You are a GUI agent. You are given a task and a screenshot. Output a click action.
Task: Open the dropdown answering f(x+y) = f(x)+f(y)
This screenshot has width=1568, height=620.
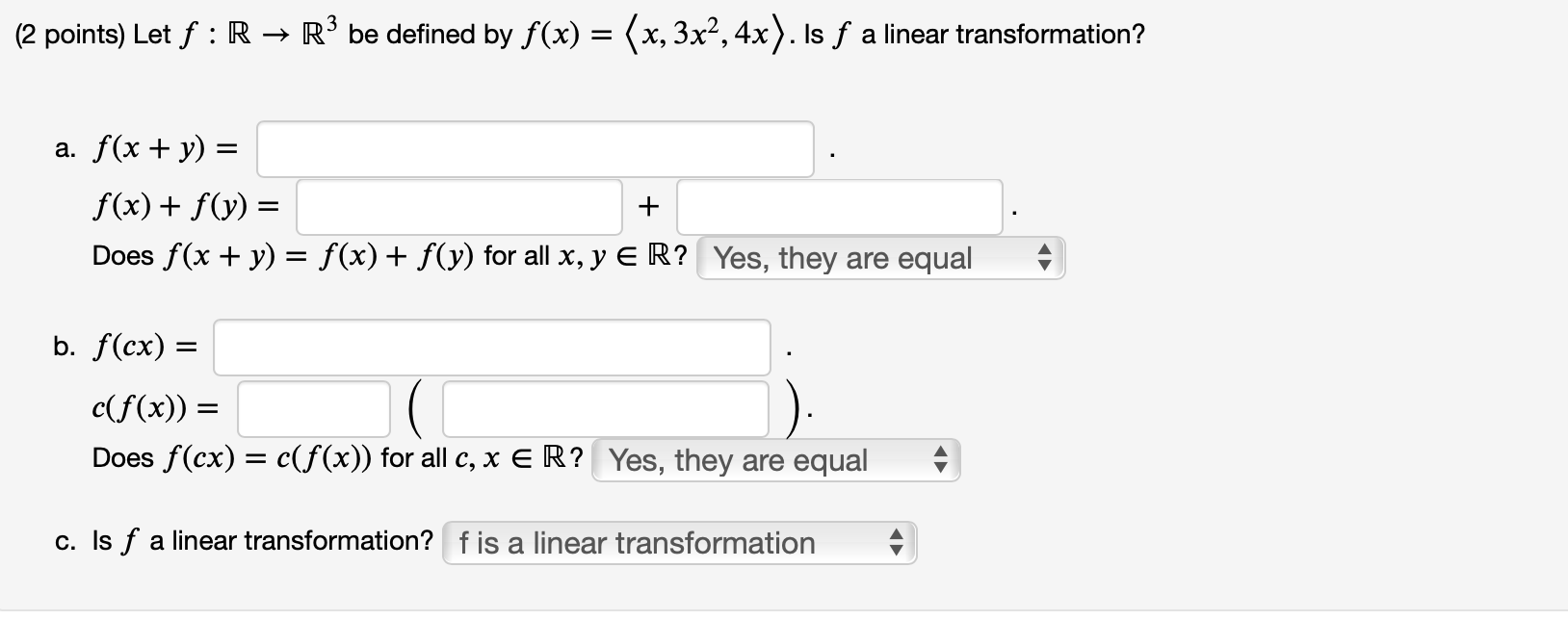pos(879,257)
